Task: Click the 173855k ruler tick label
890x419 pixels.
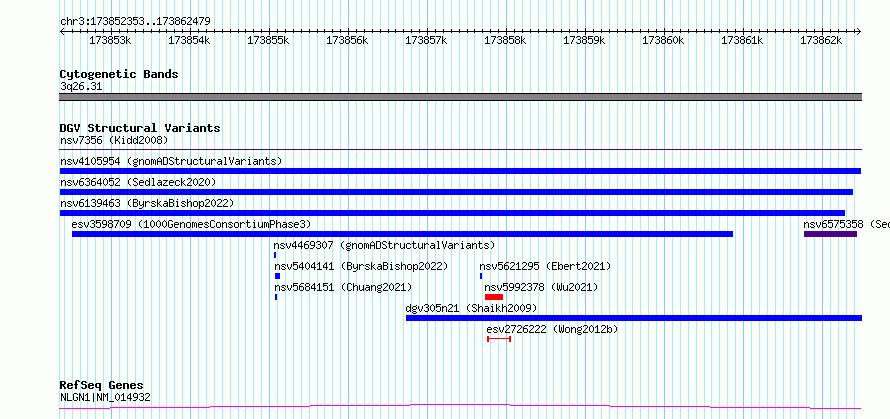Action: pos(268,40)
